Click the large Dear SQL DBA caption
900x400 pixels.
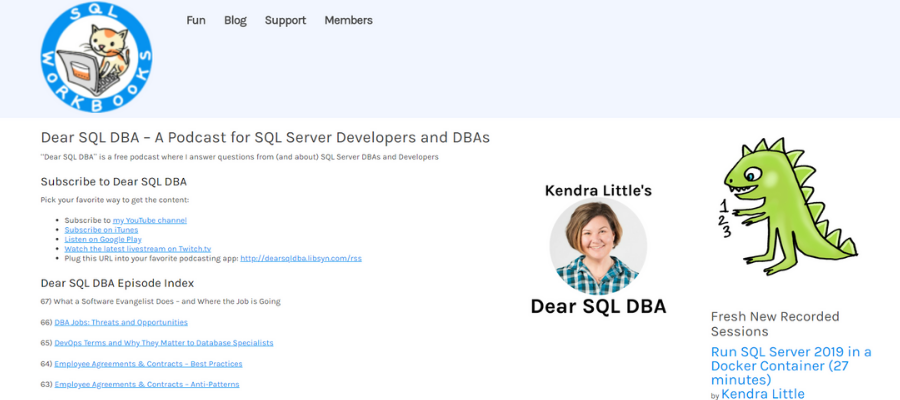598,306
